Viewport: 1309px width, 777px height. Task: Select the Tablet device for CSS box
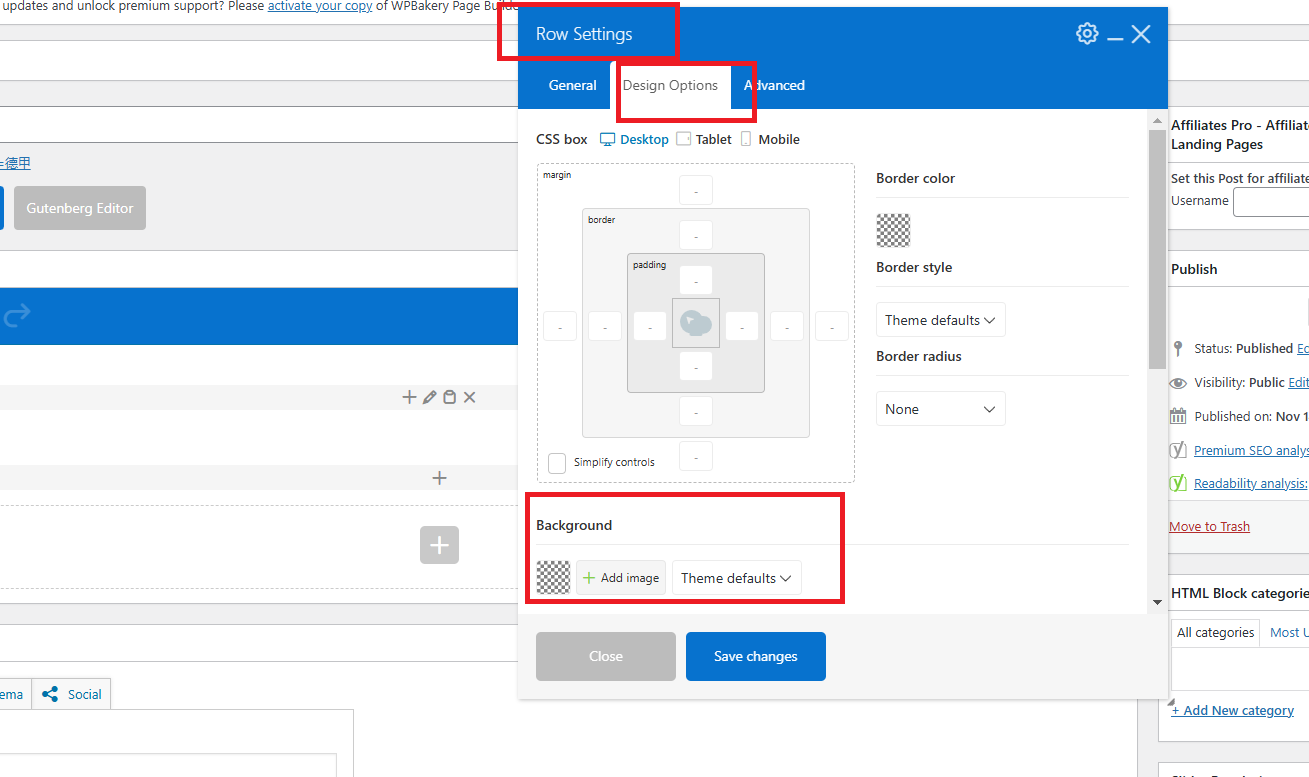click(704, 139)
